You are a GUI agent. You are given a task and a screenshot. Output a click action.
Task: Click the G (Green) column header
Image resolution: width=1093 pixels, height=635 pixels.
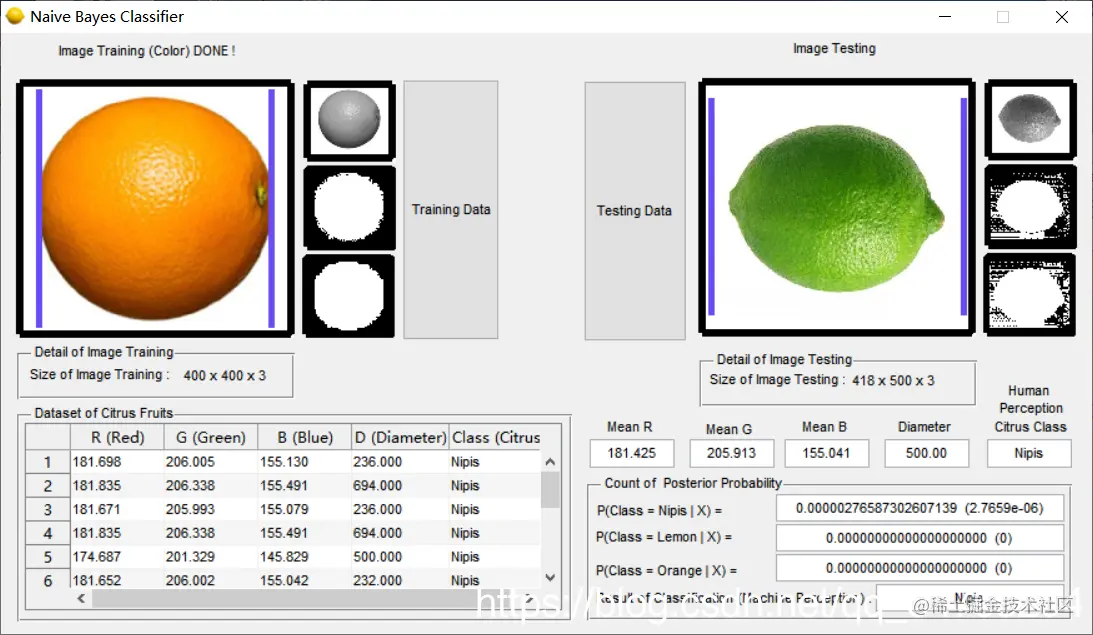[211, 438]
